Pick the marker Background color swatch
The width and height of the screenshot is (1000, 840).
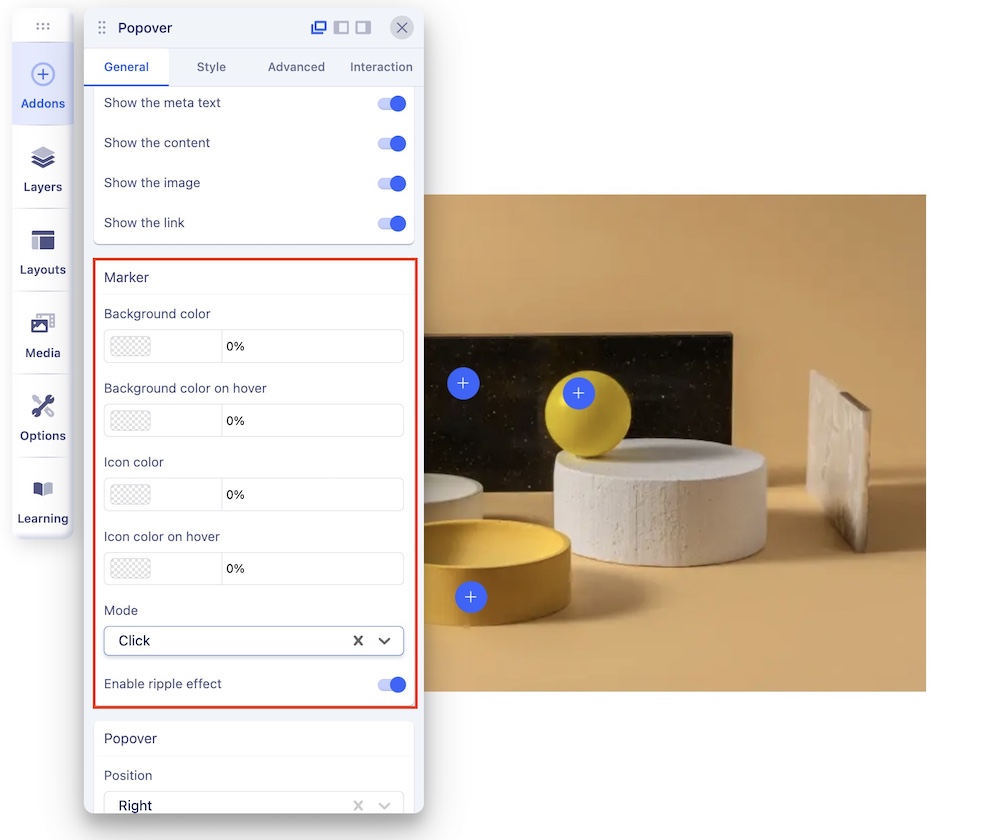pos(131,346)
